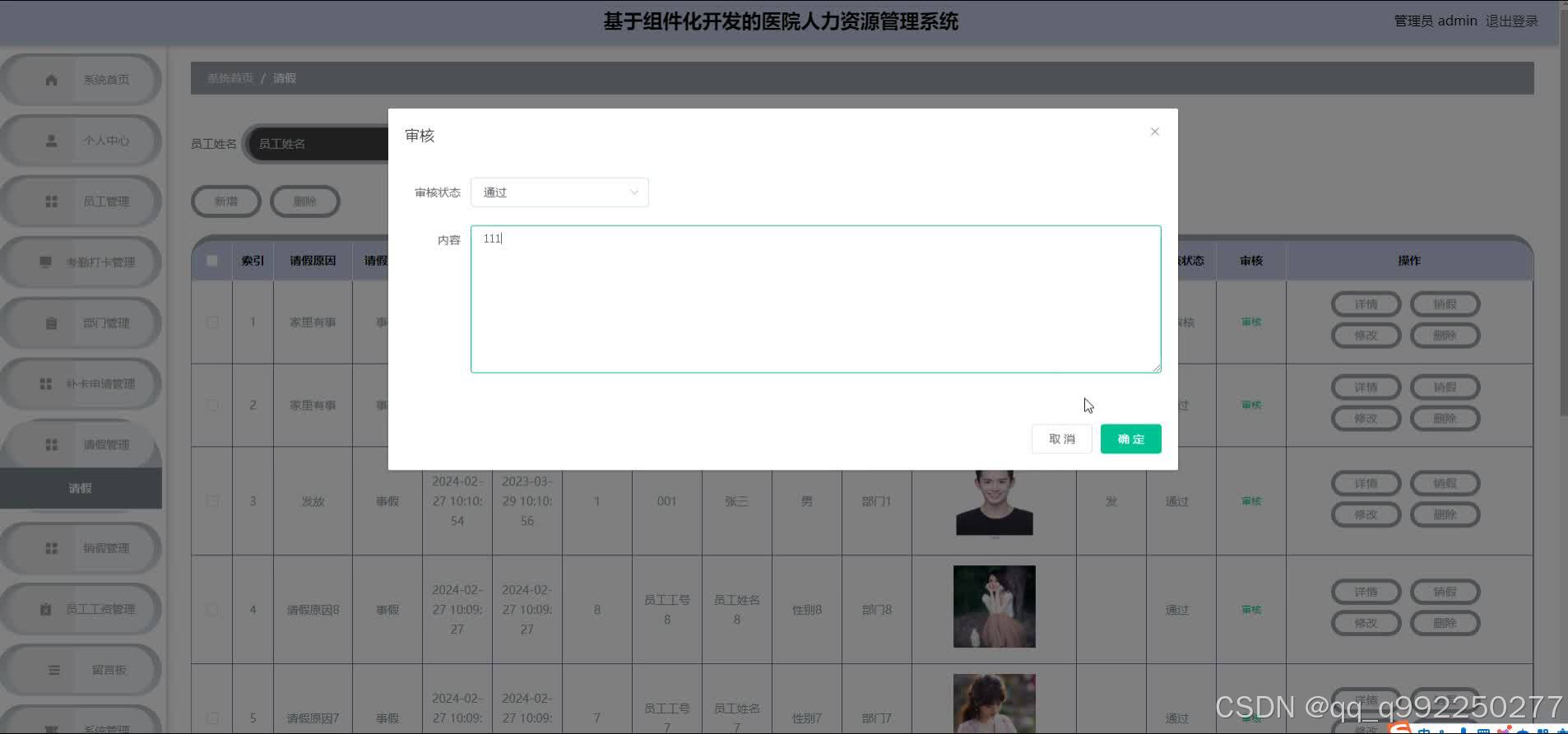
Task: Click the person icon beside 个人中心
Action: 51,141
